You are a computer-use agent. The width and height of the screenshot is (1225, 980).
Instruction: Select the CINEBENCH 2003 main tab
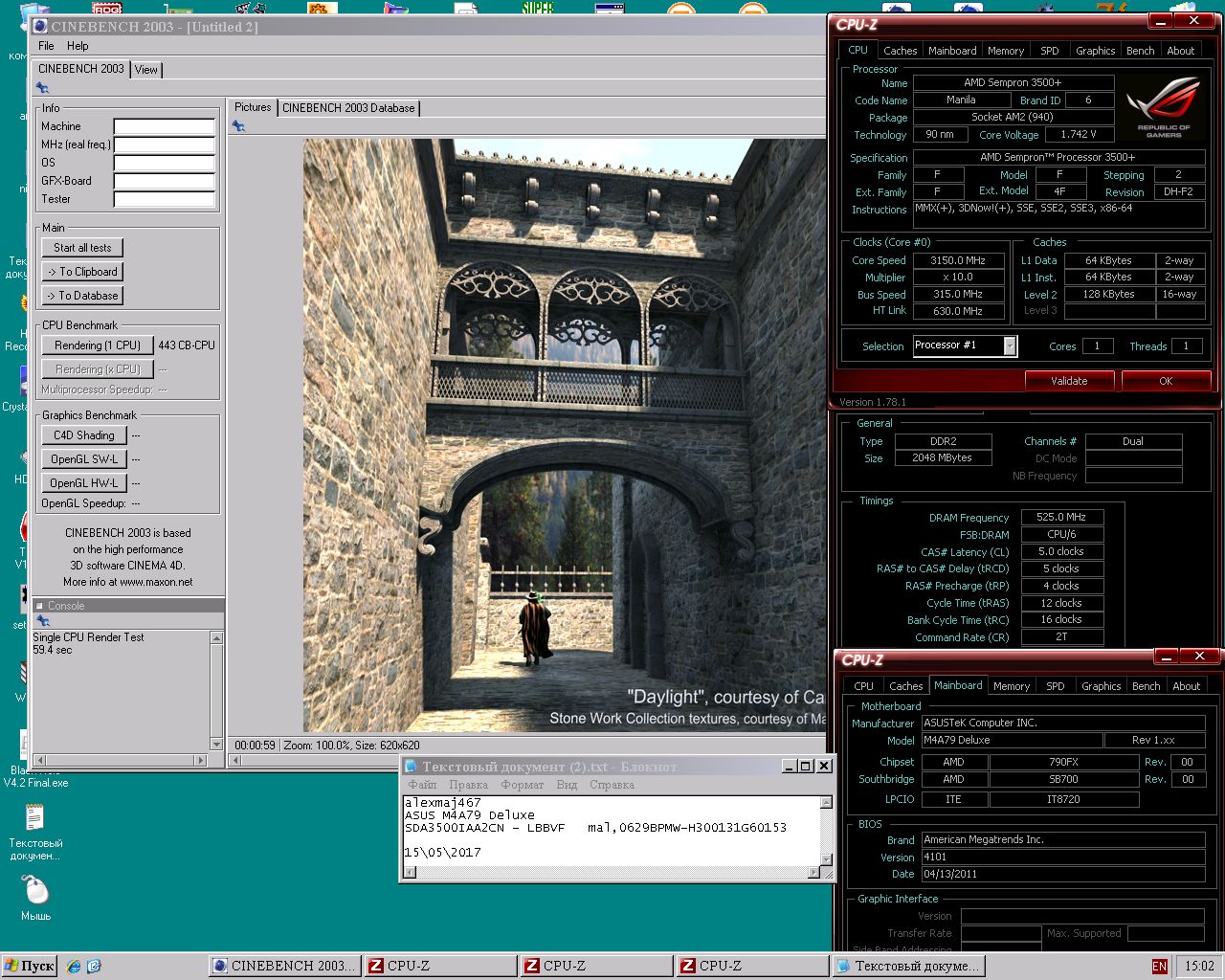[x=81, y=69]
